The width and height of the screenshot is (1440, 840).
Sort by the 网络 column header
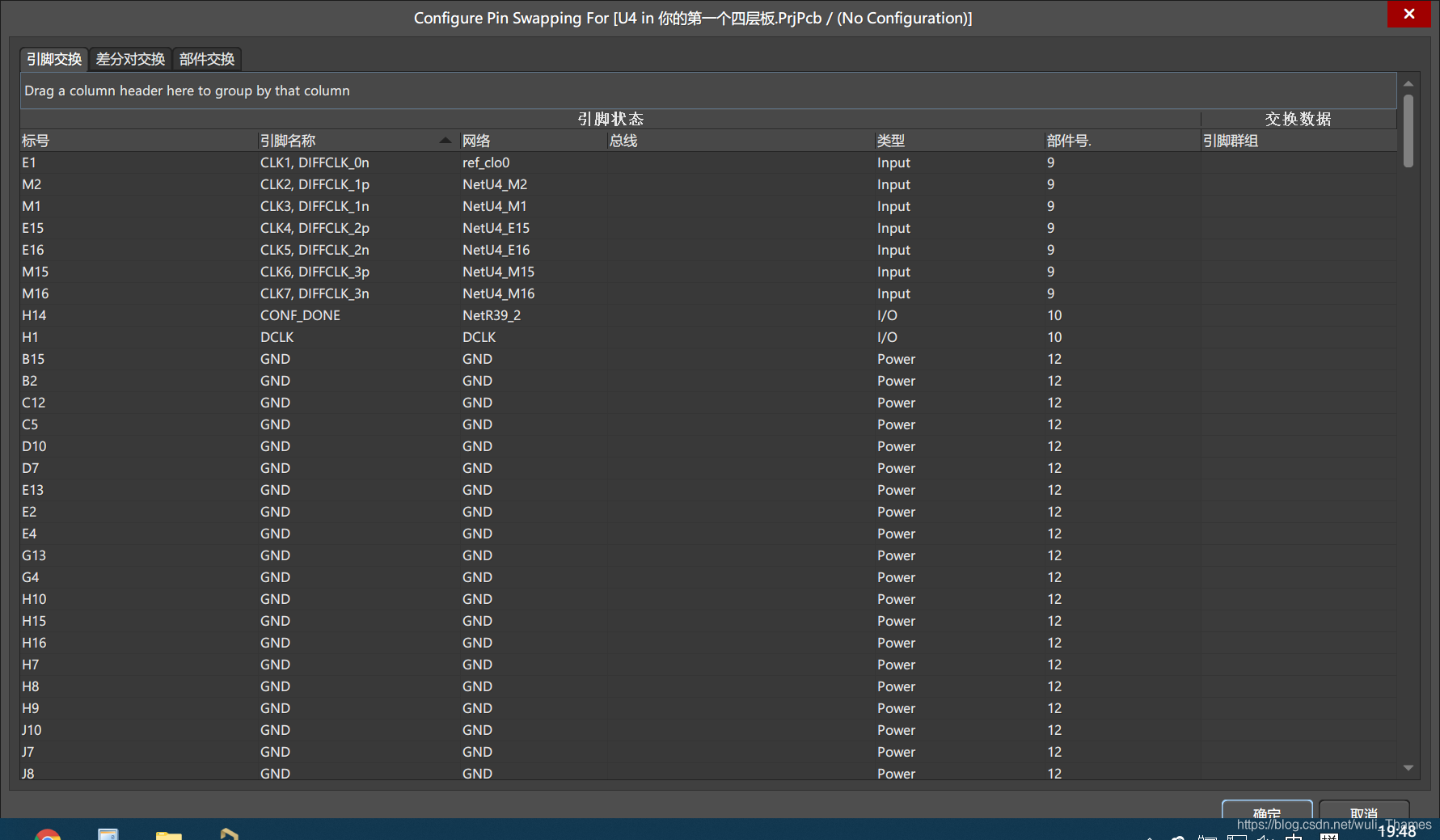point(533,141)
